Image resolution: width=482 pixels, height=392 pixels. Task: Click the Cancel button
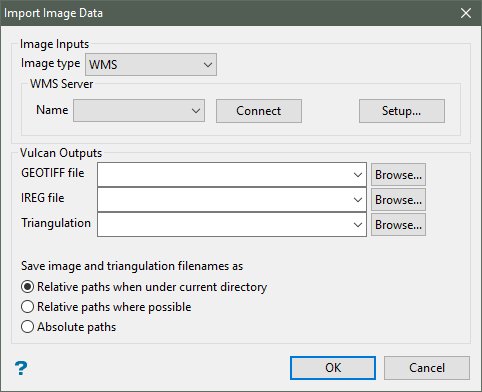427,368
